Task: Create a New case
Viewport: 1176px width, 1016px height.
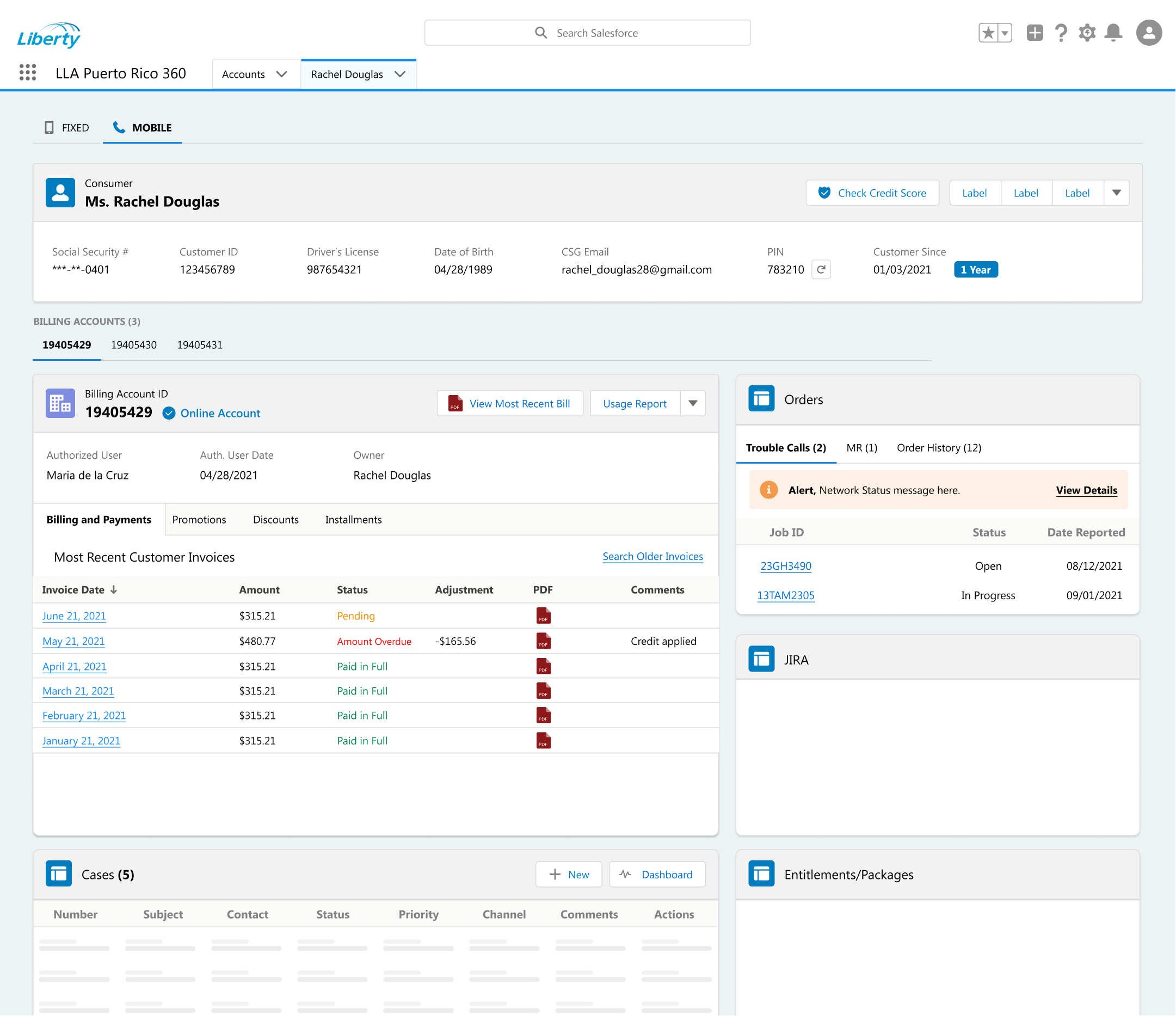Action: [569, 874]
